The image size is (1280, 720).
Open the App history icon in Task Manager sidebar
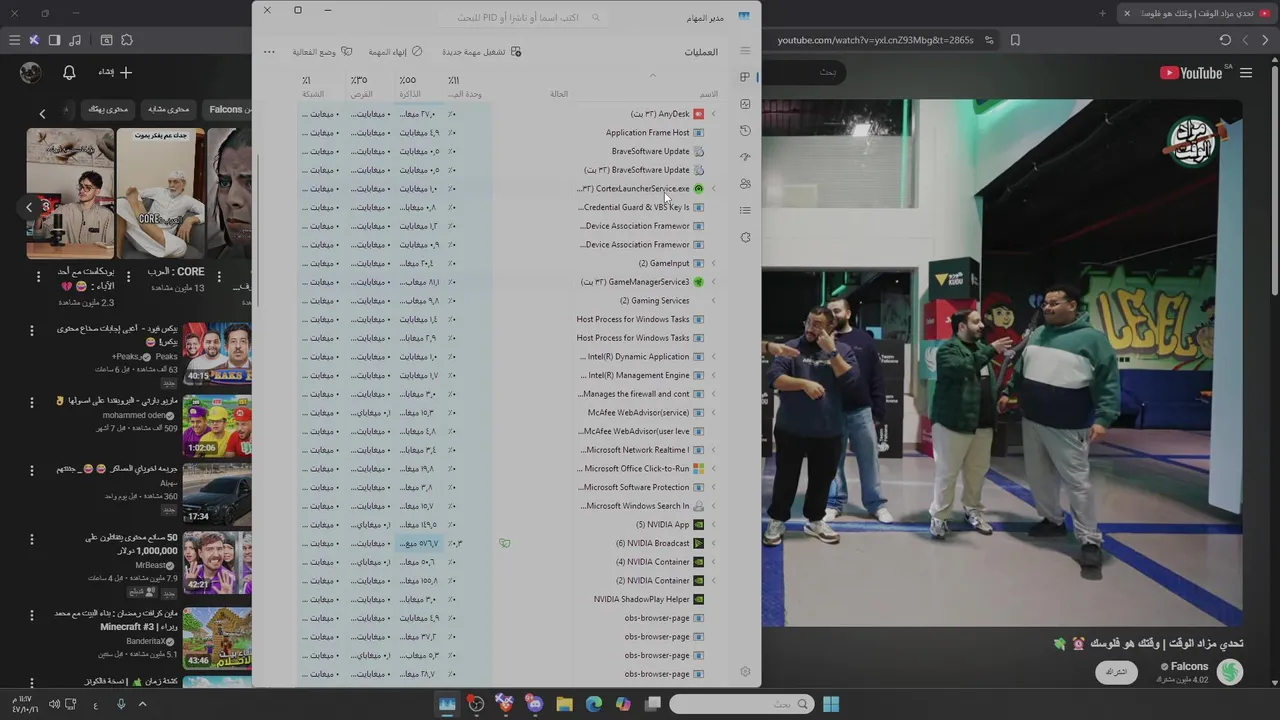(745, 131)
